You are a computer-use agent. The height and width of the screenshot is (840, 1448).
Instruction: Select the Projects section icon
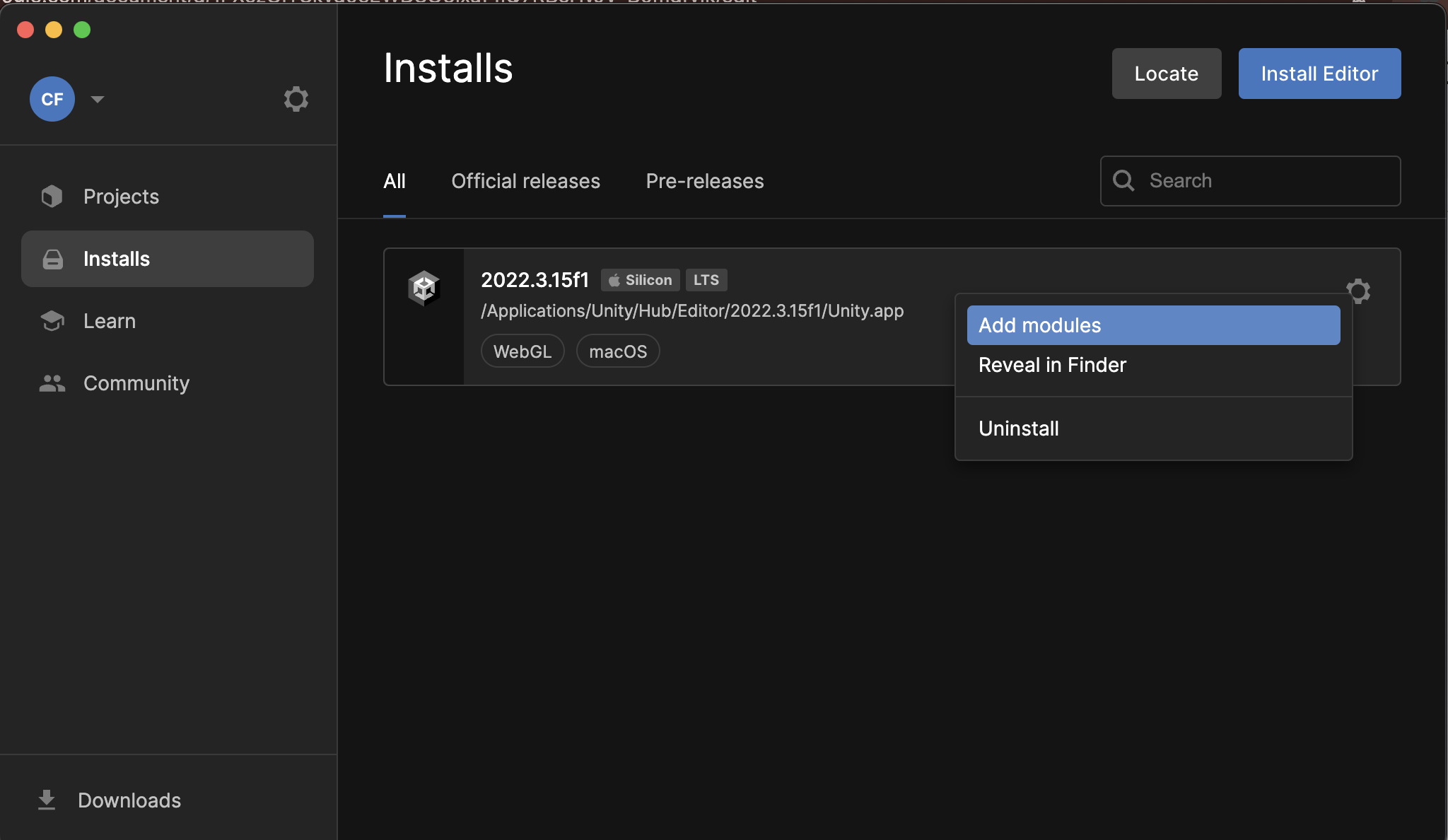[x=53, y=196]
